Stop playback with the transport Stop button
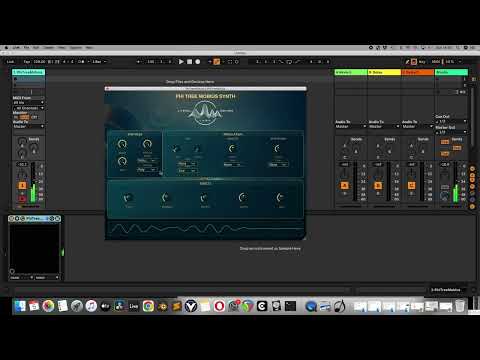The height and width of the screenshot is (360, 480). coord(189,62)
